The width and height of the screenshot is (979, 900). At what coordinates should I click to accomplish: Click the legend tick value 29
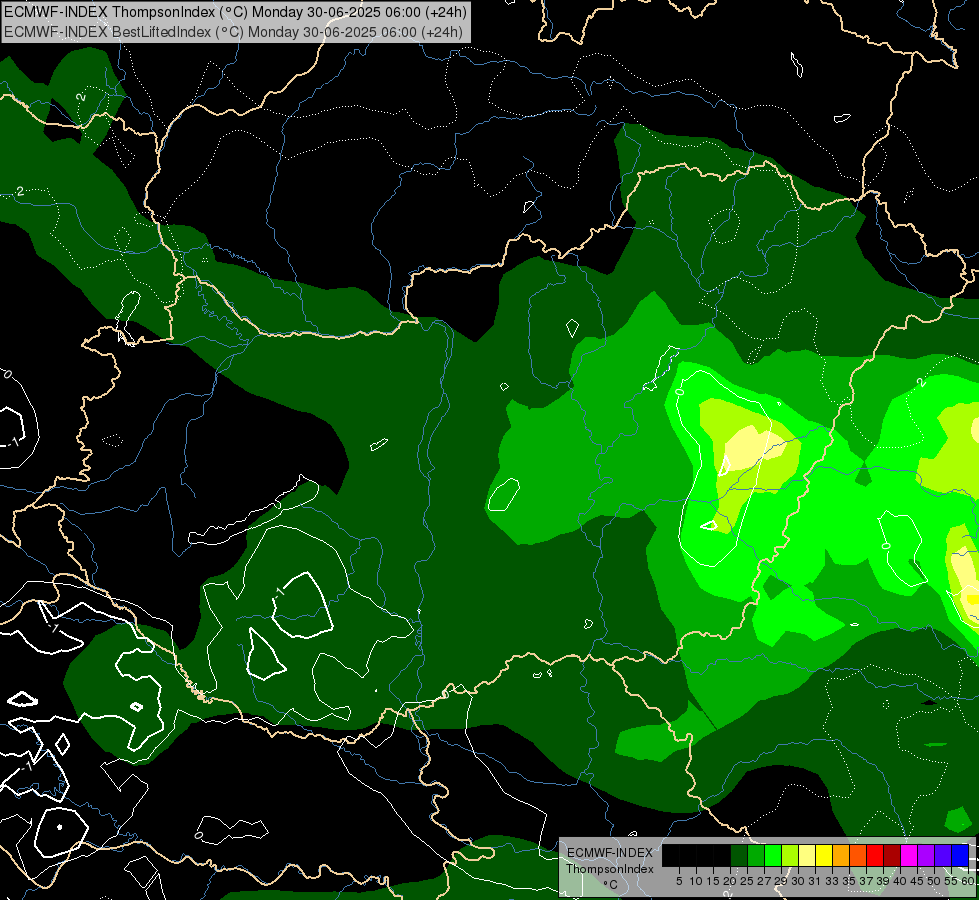(782, 881)
